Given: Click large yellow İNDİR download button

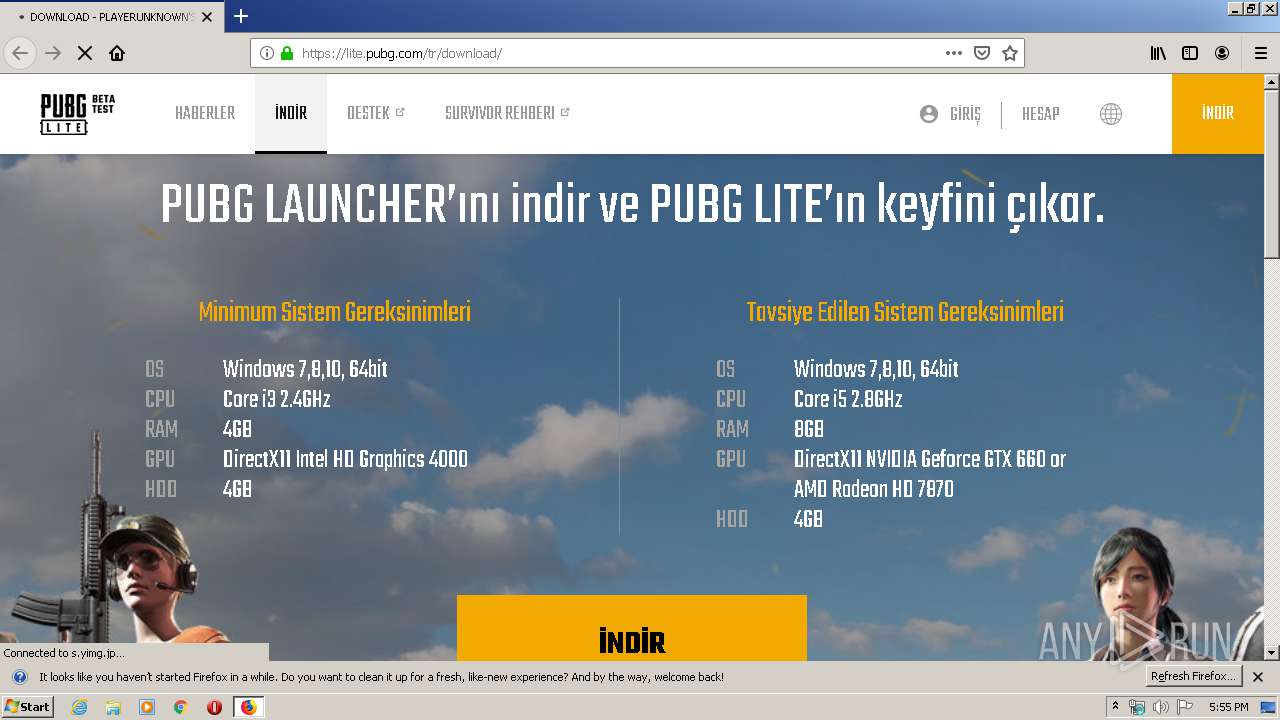Looking at the screenshot, I should (632, 628).
